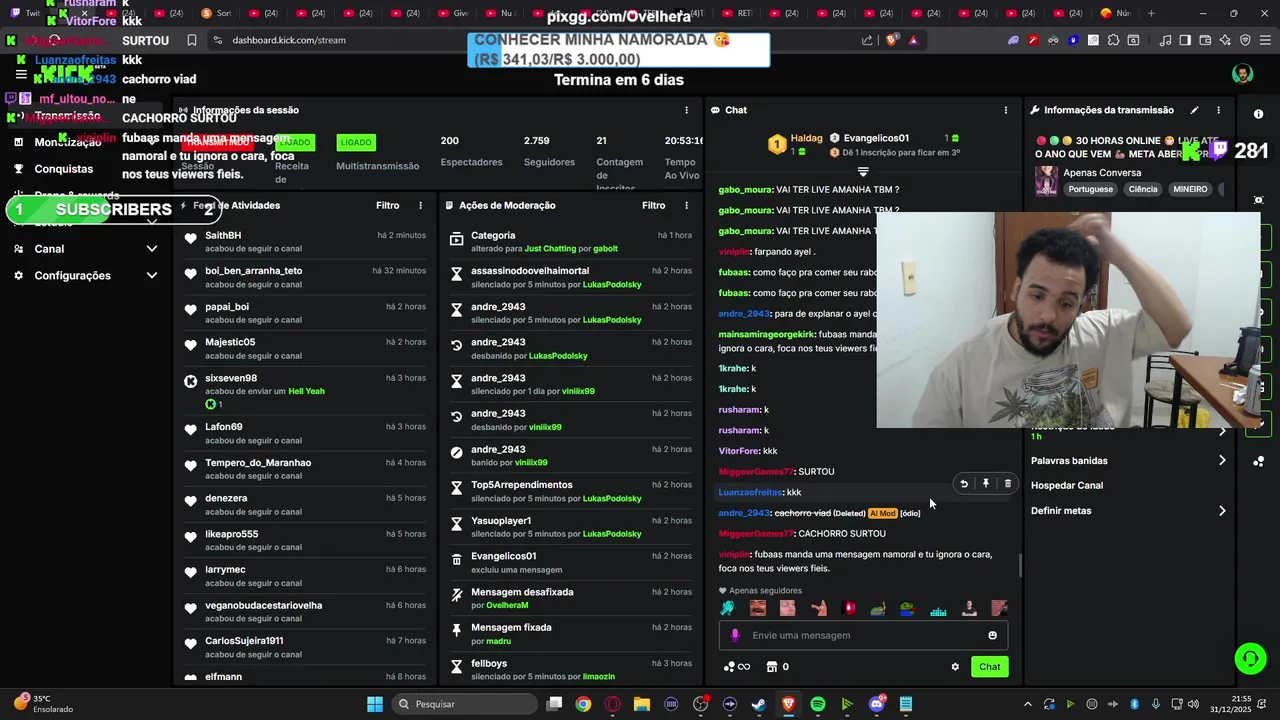This screenshot has width=1280, height=720.
Task: Reply to Luanzaofreitas message via arrow icon
Action: click(964, 484)
